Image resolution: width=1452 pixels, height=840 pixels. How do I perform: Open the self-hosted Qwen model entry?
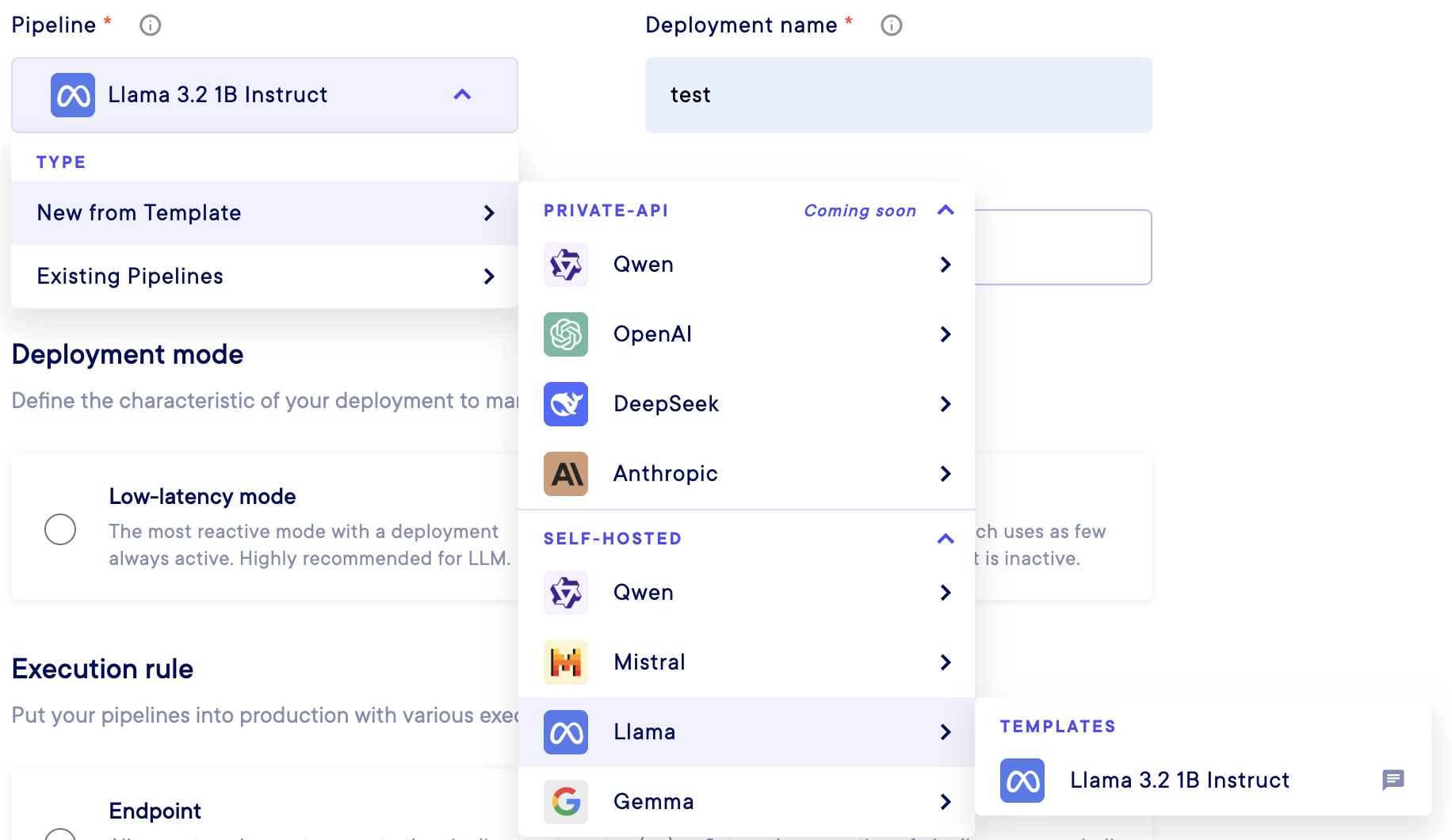click(745, 593)
